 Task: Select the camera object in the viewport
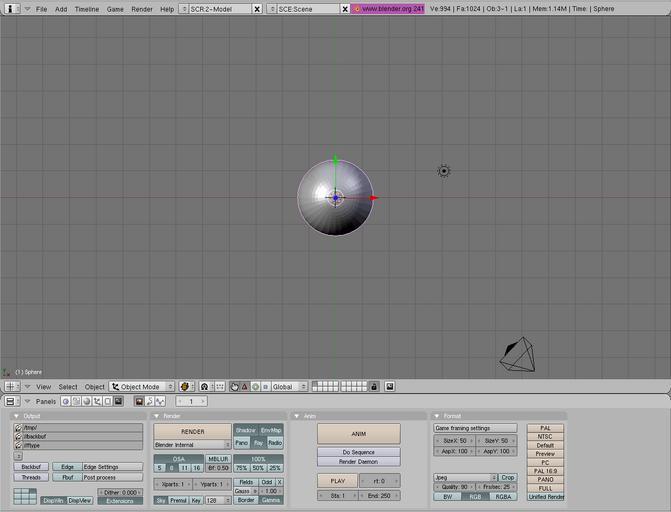coord(517,354)
